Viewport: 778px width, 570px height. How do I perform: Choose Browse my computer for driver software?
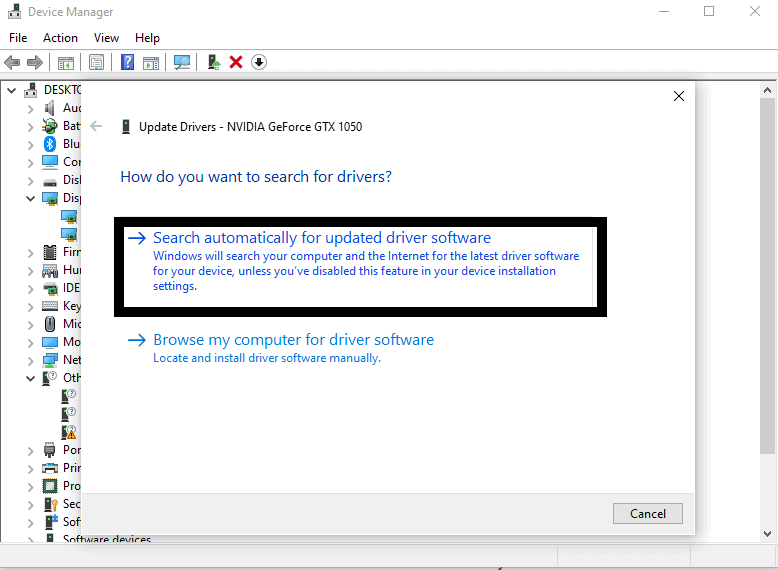click(281, 349)
